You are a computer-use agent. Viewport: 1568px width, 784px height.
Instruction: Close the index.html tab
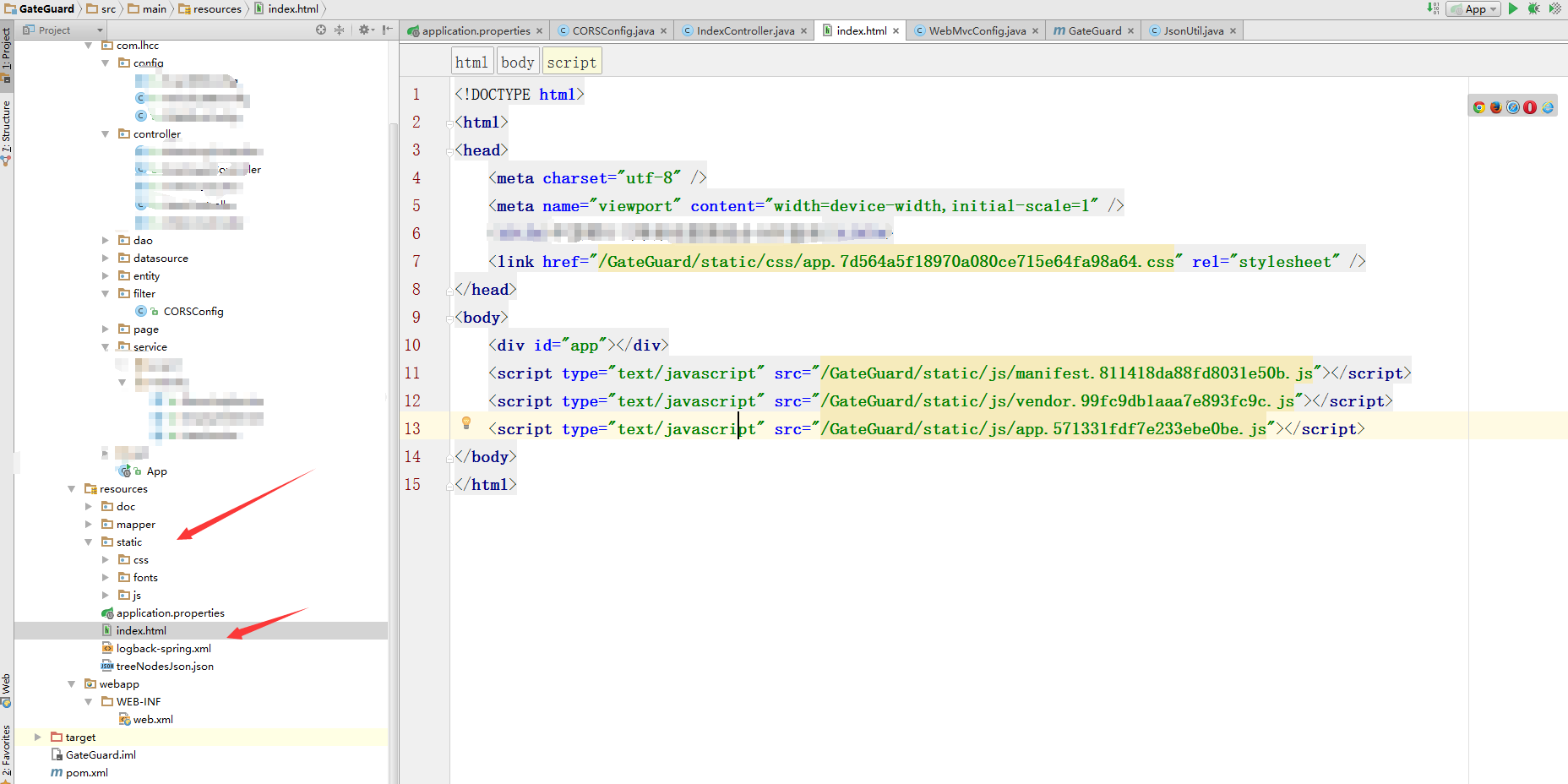coord(896,31)
